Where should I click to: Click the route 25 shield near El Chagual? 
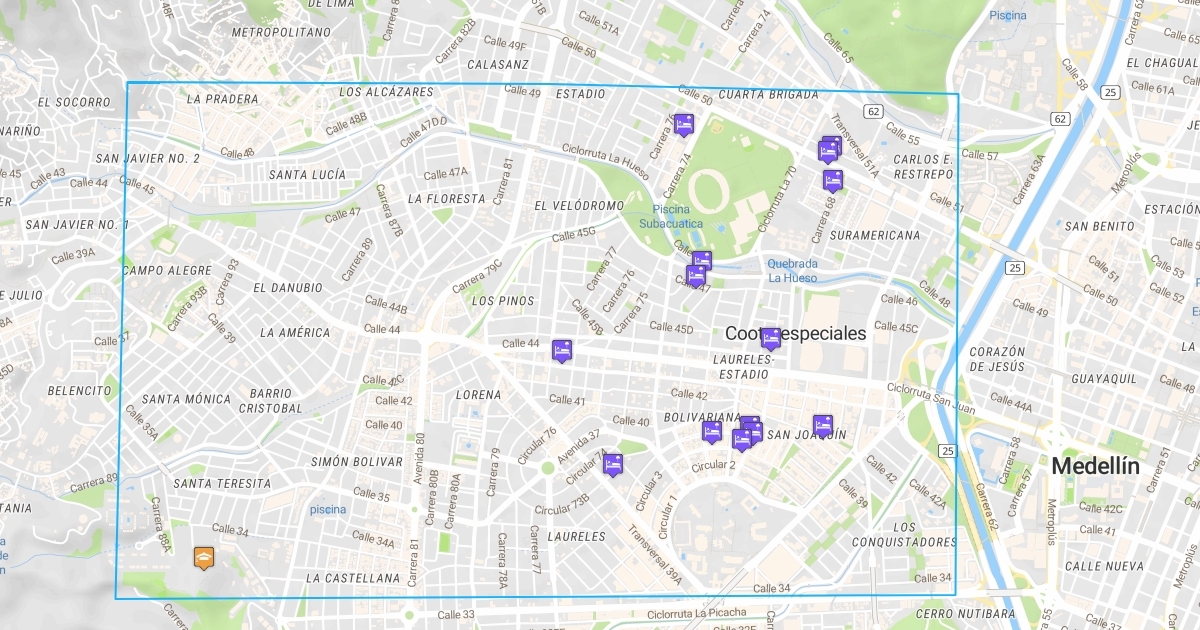1109,93
